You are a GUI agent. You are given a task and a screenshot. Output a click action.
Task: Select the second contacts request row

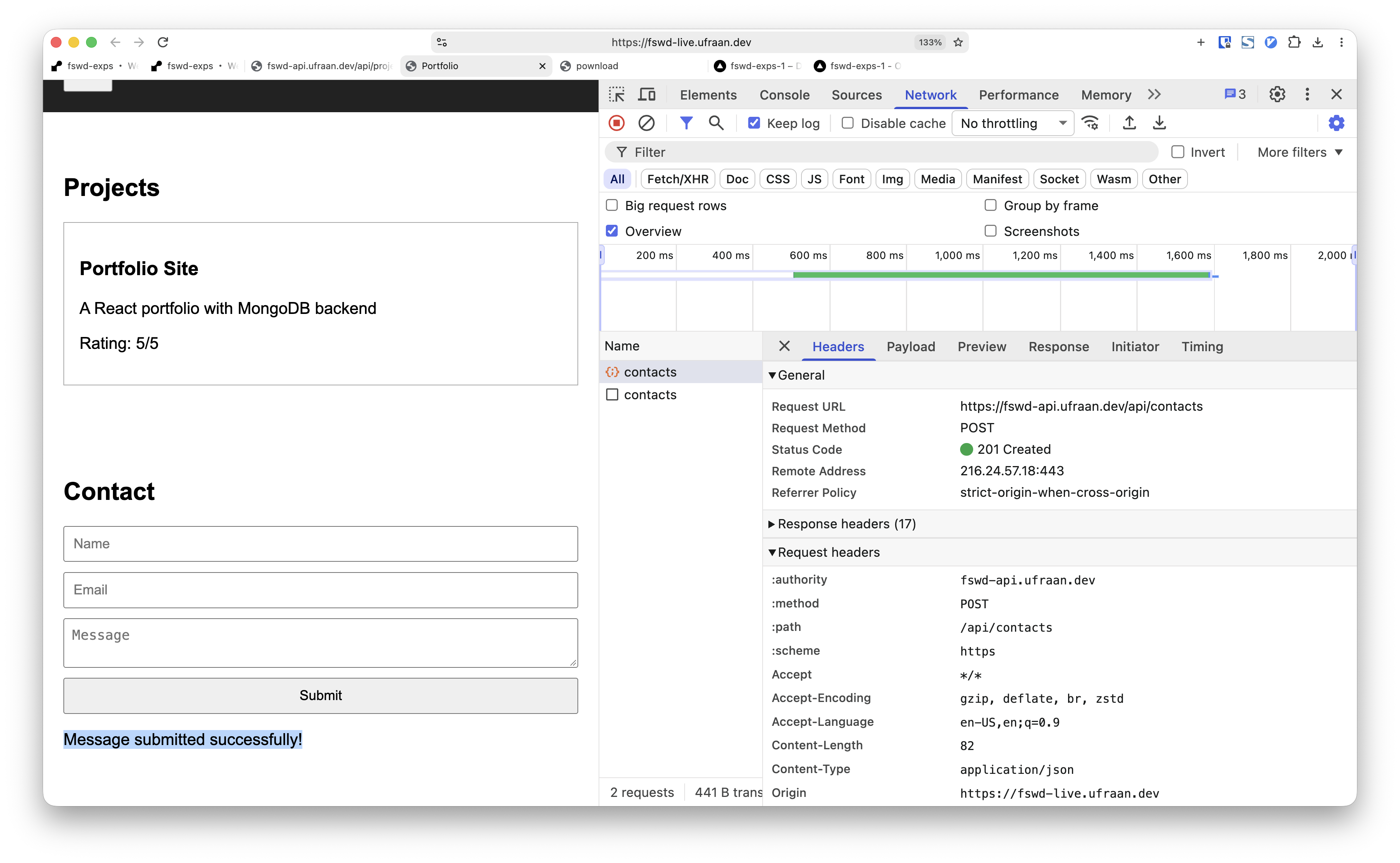click(x=680, y=395)
